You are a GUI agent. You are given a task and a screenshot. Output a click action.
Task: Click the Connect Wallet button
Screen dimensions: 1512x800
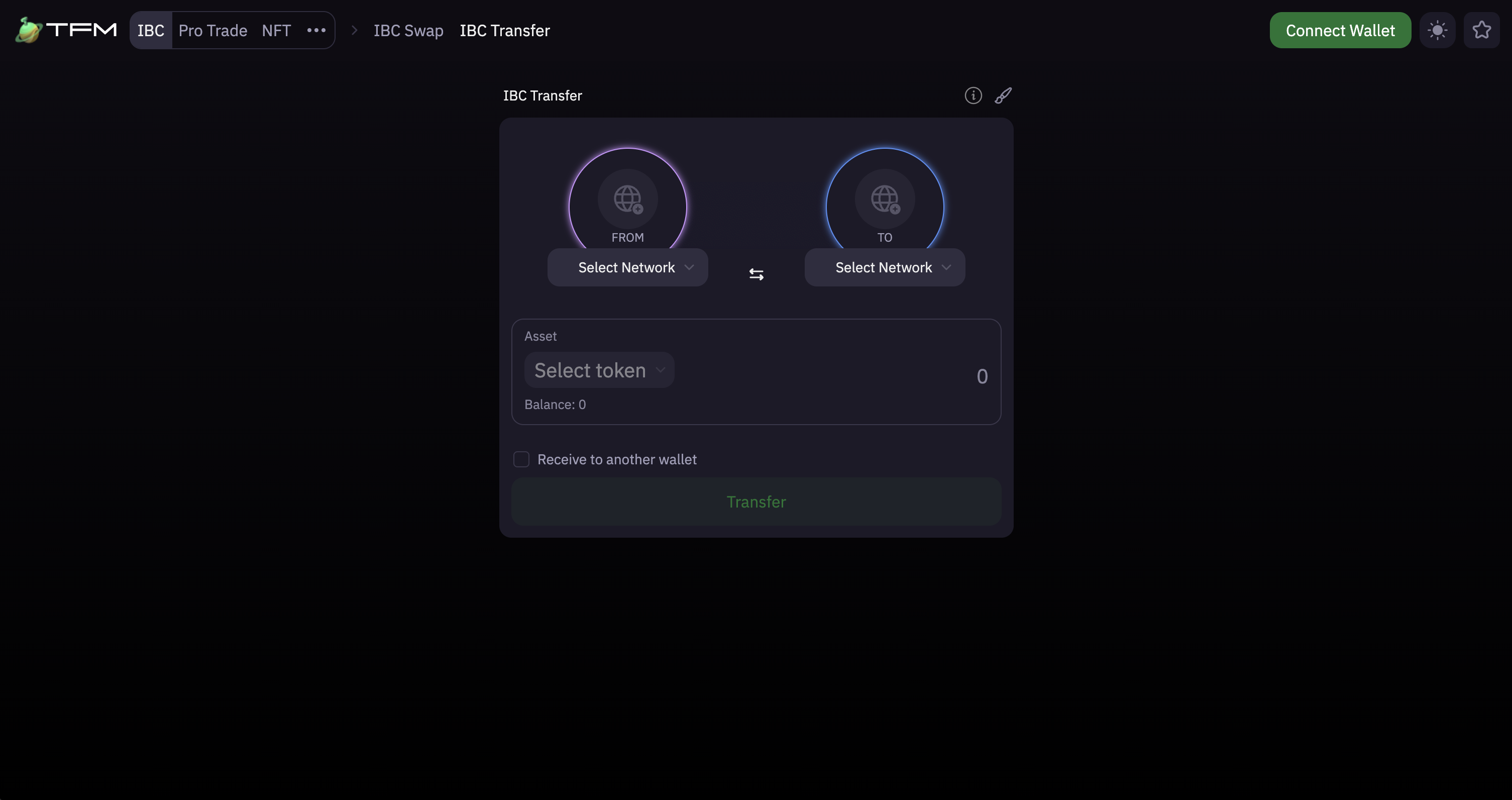click(1340, 30)
